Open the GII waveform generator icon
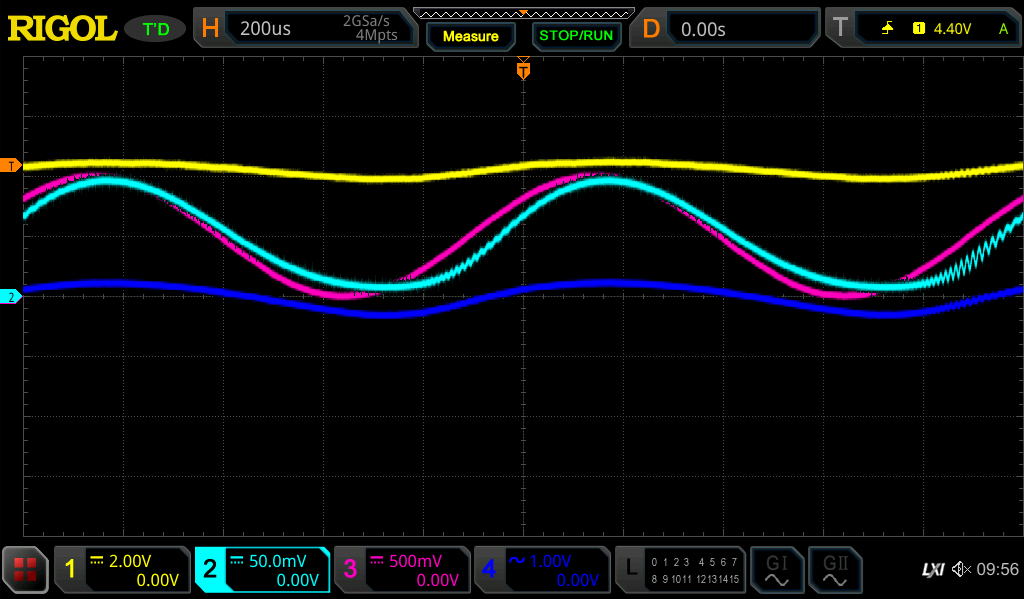Screen dimensions: 1024x599 click(x=835, y=570)
